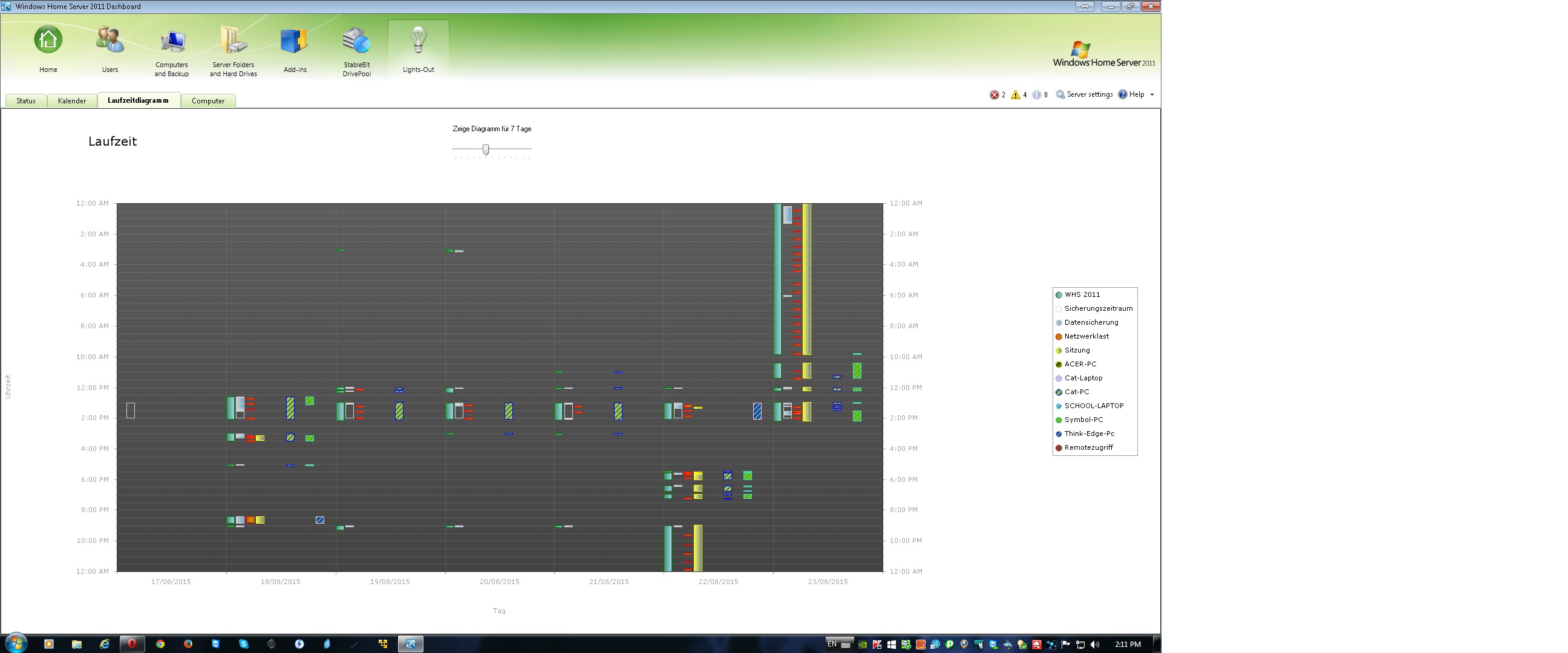Image resolution: width=1568 pixels, height=653 pixels.
Task: View informational alerts icon
Action: 1037,95
